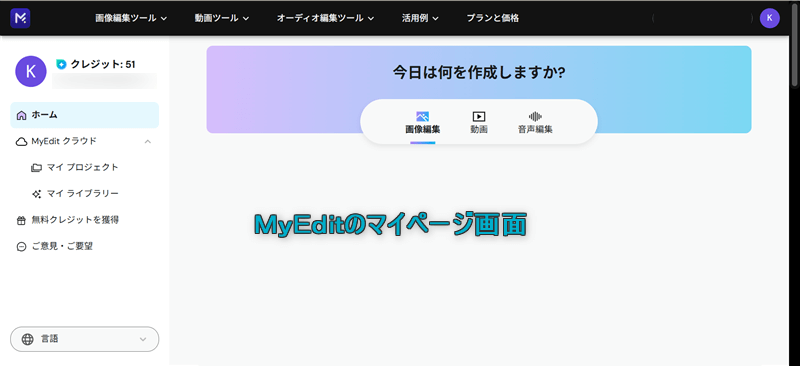Open マイ プロジェクト
Screen dimensions: 800x366
click(82, 167)
